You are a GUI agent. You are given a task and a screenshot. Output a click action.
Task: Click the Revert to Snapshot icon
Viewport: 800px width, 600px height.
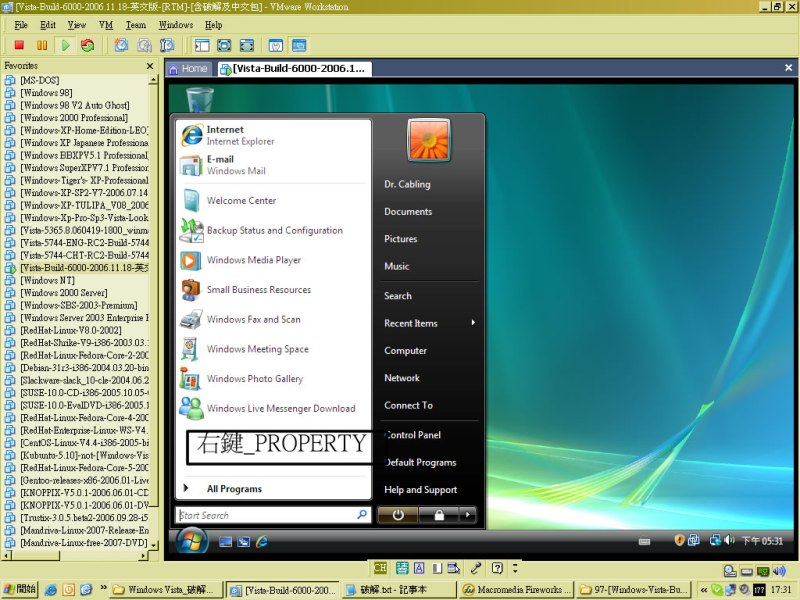[x=144, y=45]
